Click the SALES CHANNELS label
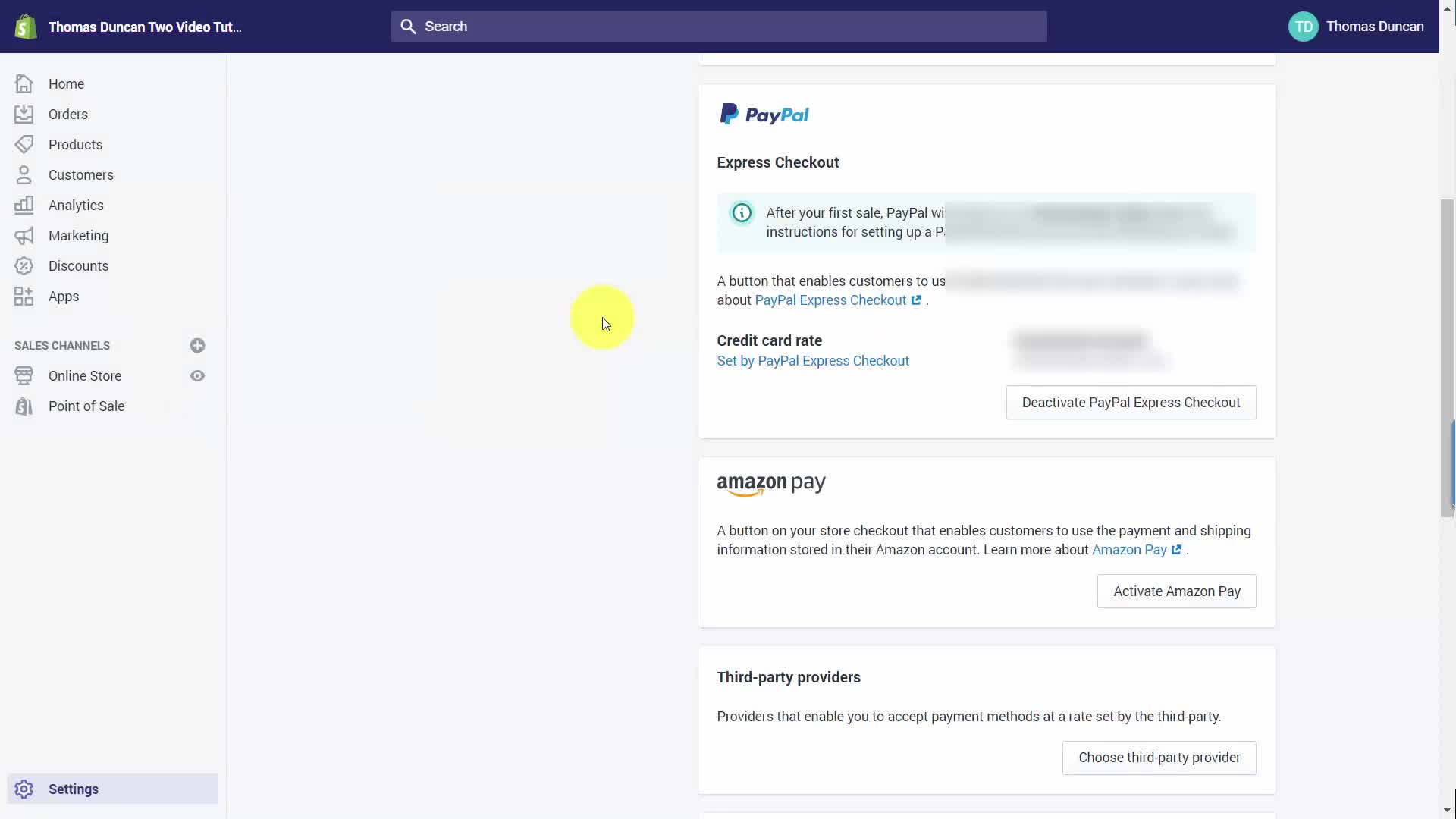This screenshot has height=819, width=1456. click(x=62, y=345)
